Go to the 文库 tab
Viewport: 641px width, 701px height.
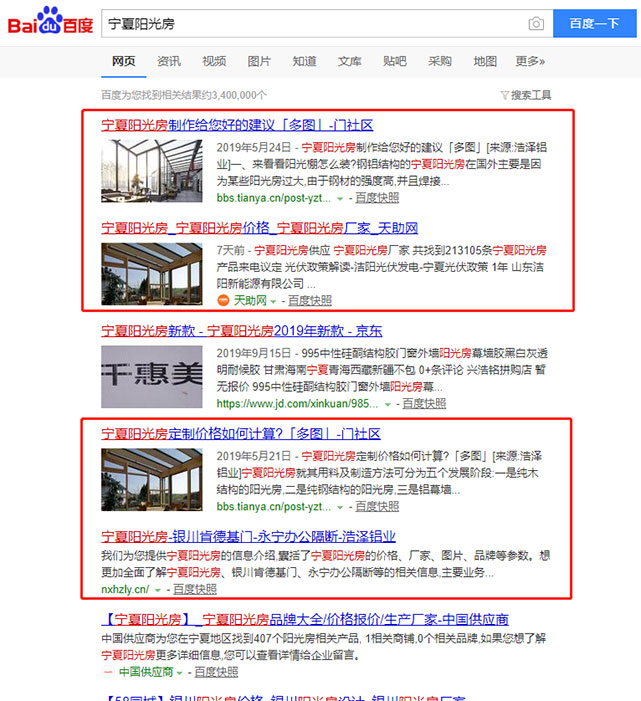coord(350,61)
